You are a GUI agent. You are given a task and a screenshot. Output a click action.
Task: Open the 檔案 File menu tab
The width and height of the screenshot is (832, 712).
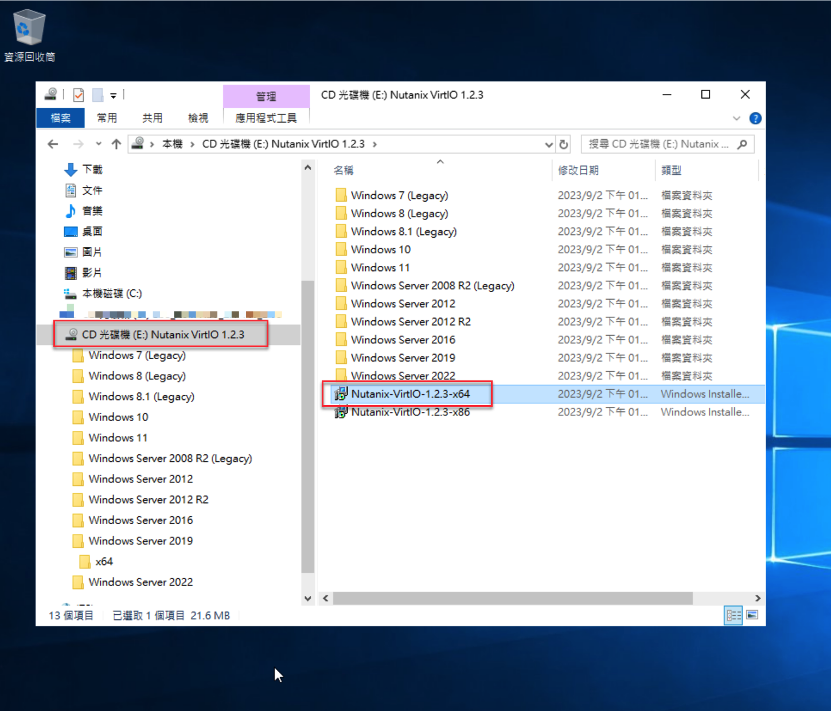coord(60,118)
